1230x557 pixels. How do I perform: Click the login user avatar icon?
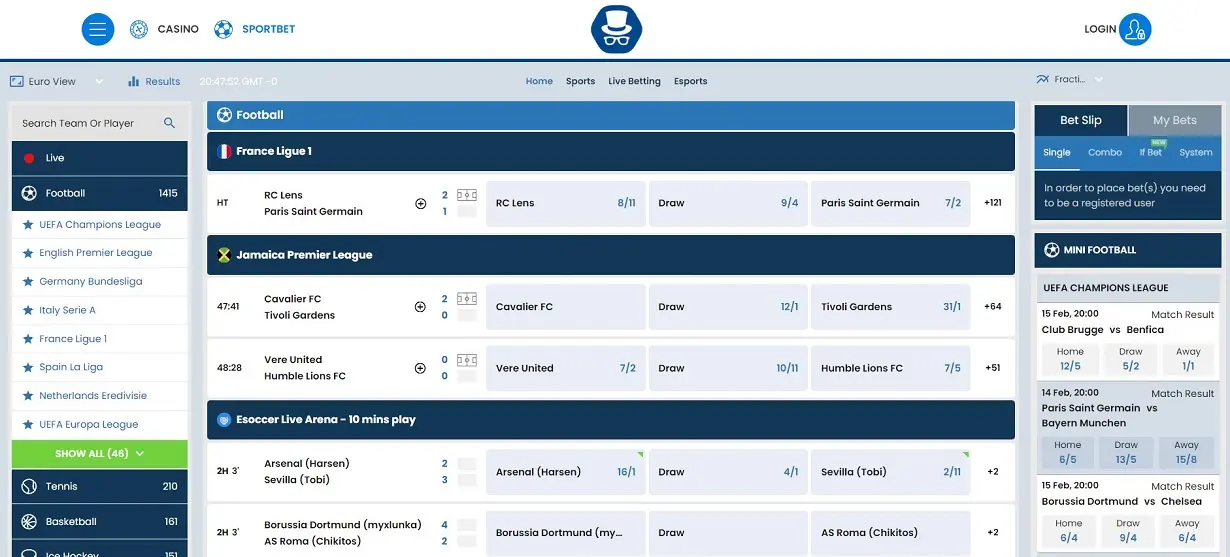pyautogui.click(x=1135, y=30)
